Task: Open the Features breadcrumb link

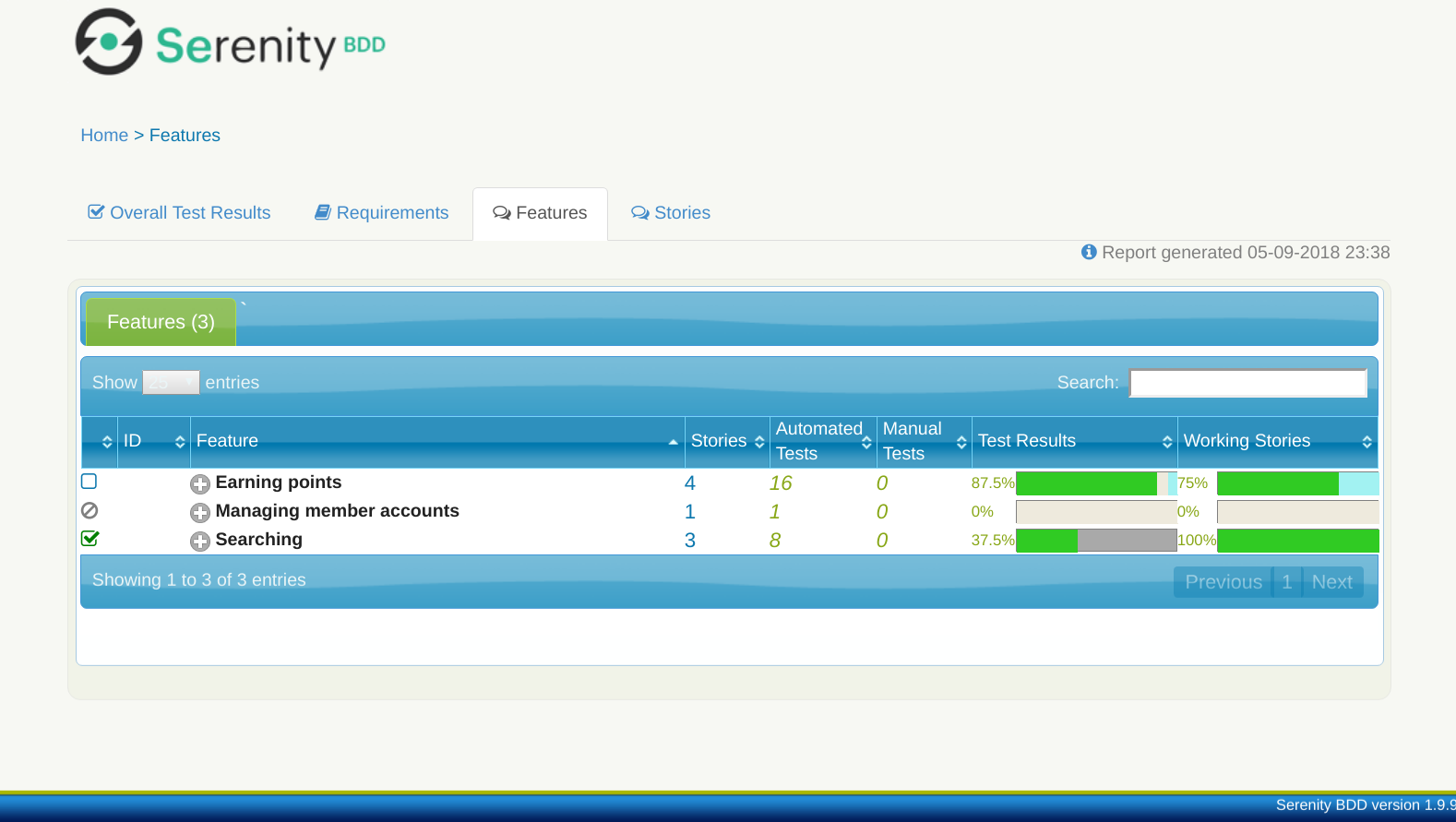Action: (185, 136)
